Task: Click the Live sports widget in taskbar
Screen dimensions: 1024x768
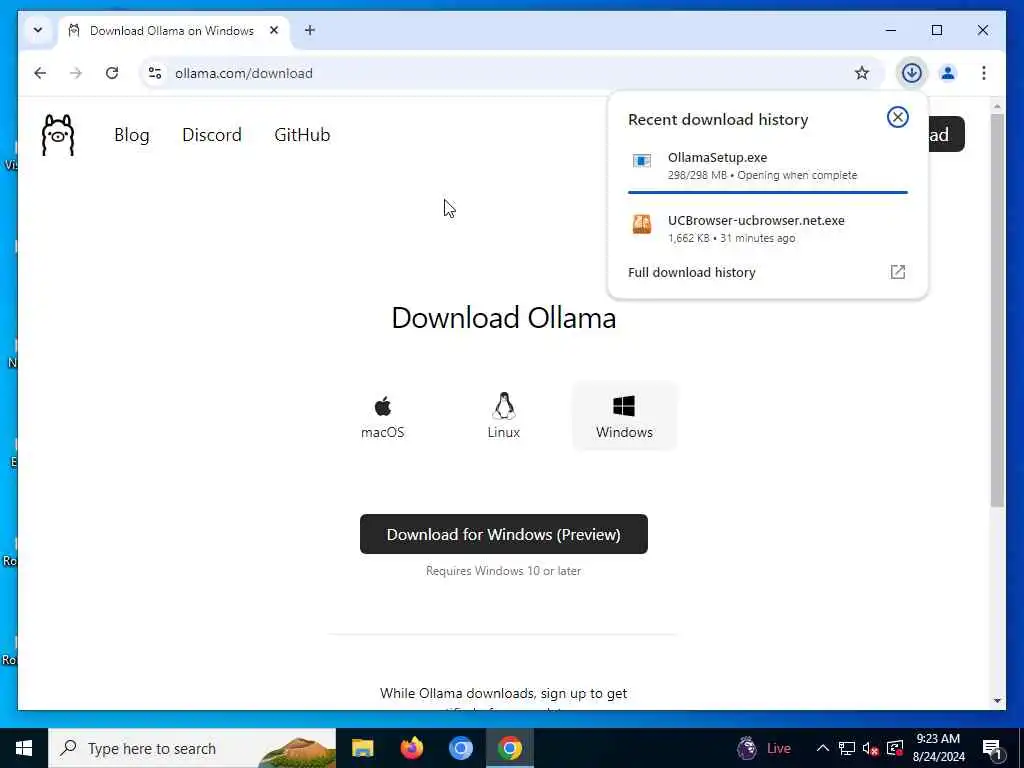Action: point(763,748)
